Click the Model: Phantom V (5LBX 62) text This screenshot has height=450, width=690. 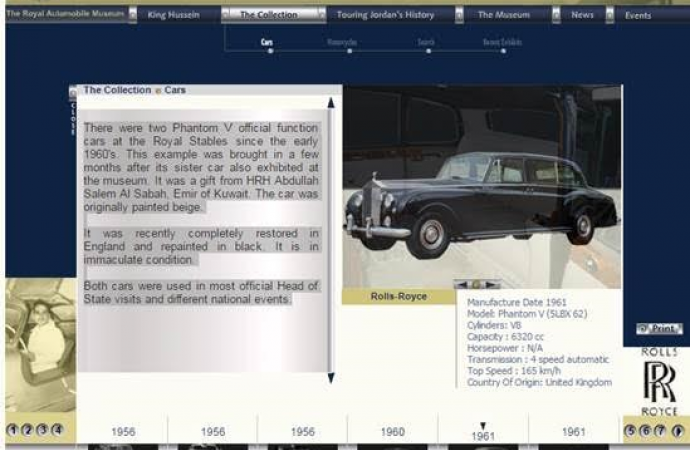pos(527,314)
